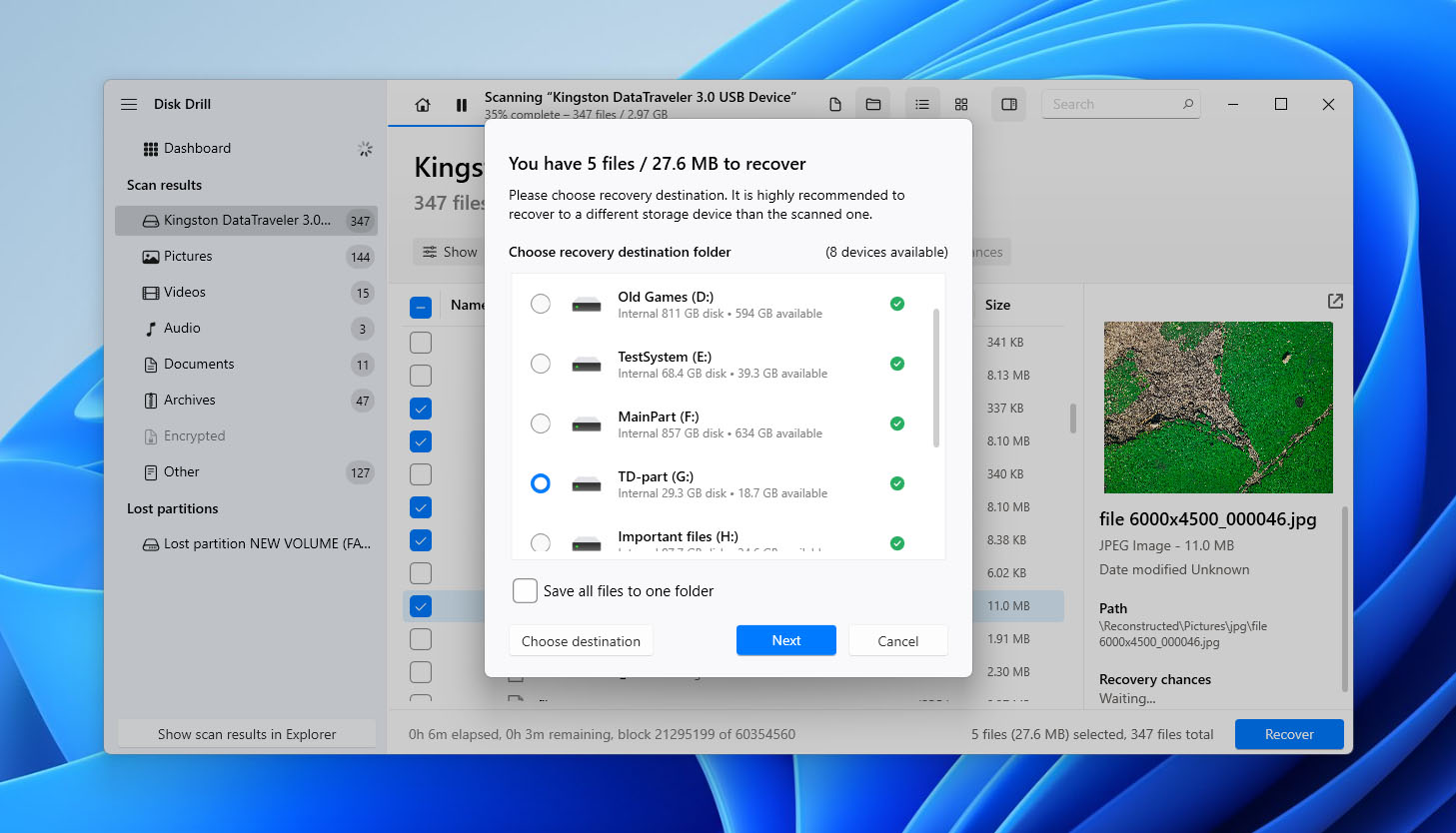
Task: Select MainPart (F:) radio button
Action: click(541, 423)
